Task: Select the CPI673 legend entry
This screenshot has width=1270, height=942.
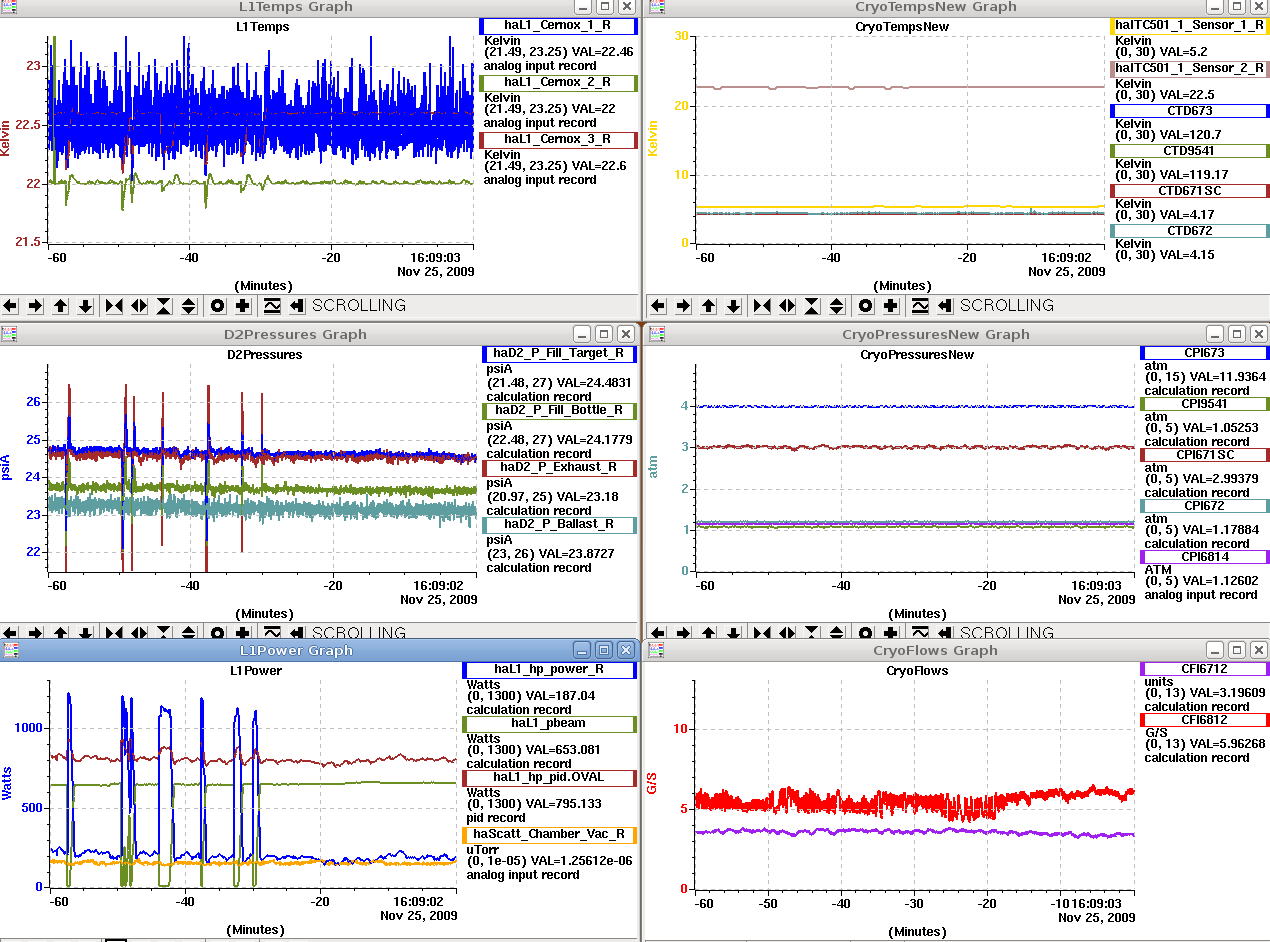Action: click(1204, 353)
